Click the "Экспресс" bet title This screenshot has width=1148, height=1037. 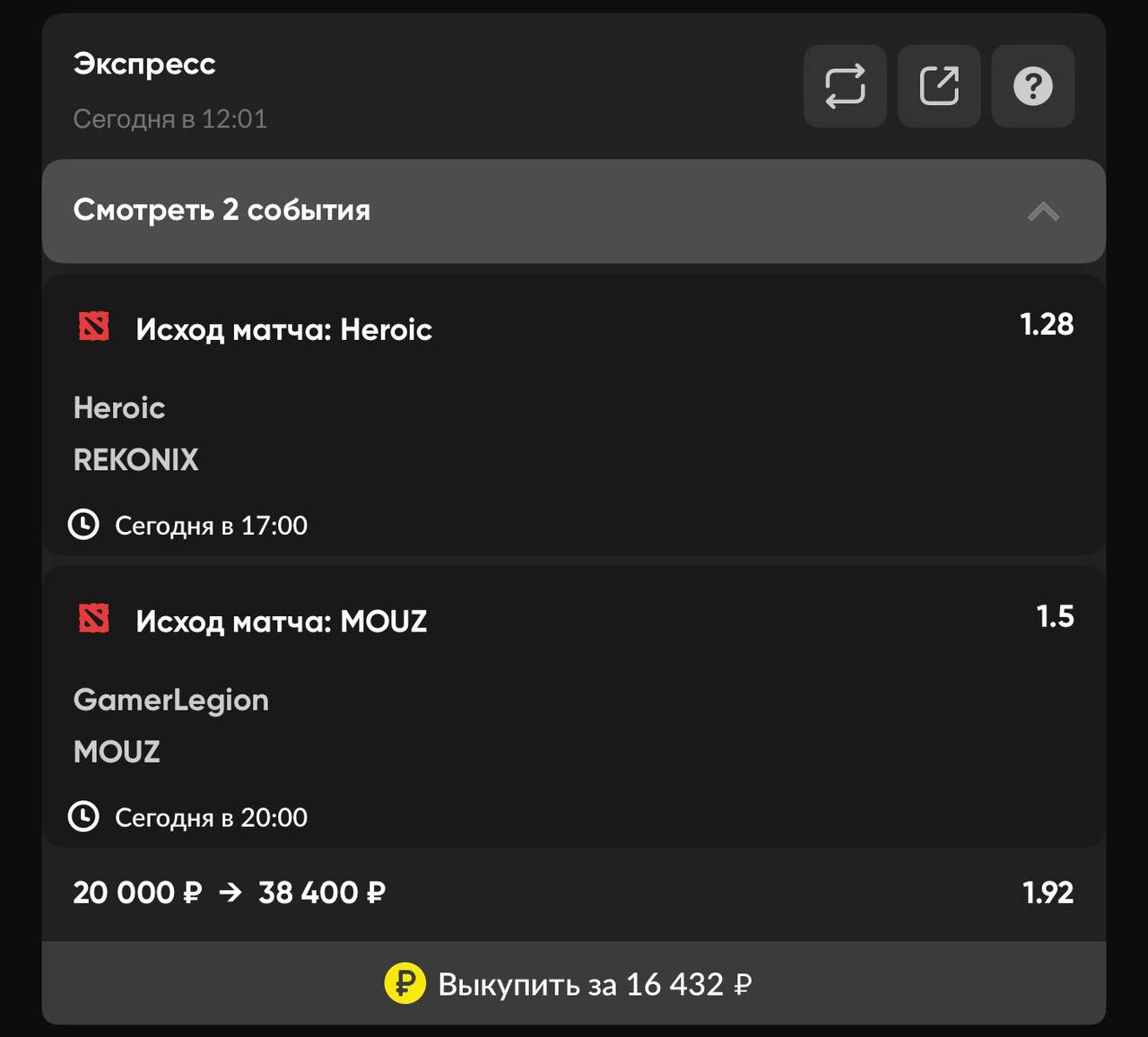pyautogui.click(x=144, y=64)
